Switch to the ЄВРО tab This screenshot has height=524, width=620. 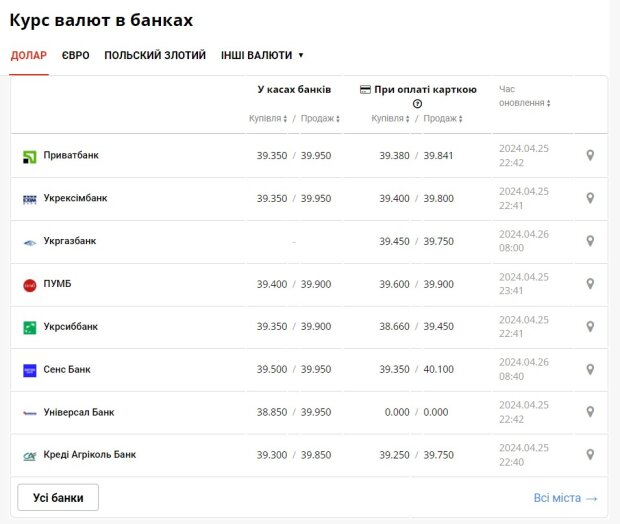pos(76,55)
